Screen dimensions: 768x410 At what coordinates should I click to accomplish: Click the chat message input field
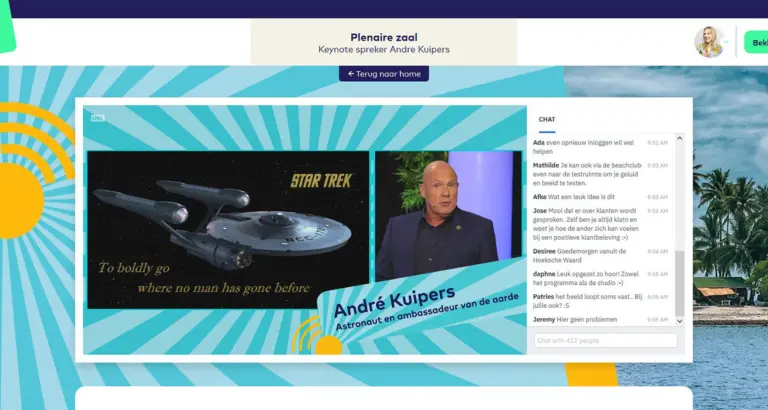pos(605,340)
